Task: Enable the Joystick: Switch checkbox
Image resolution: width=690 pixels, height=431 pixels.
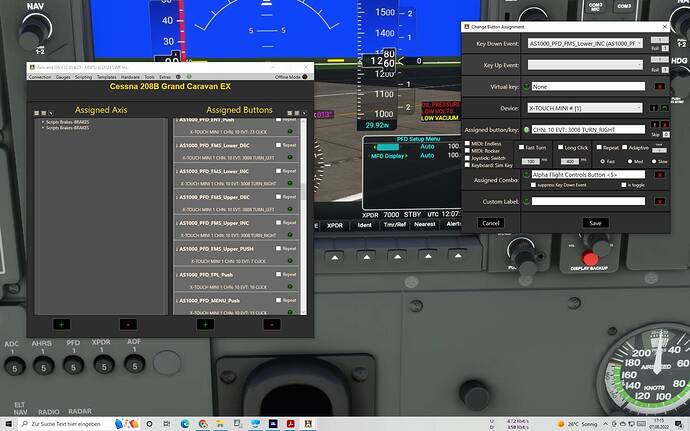Action: click(467, 158)
